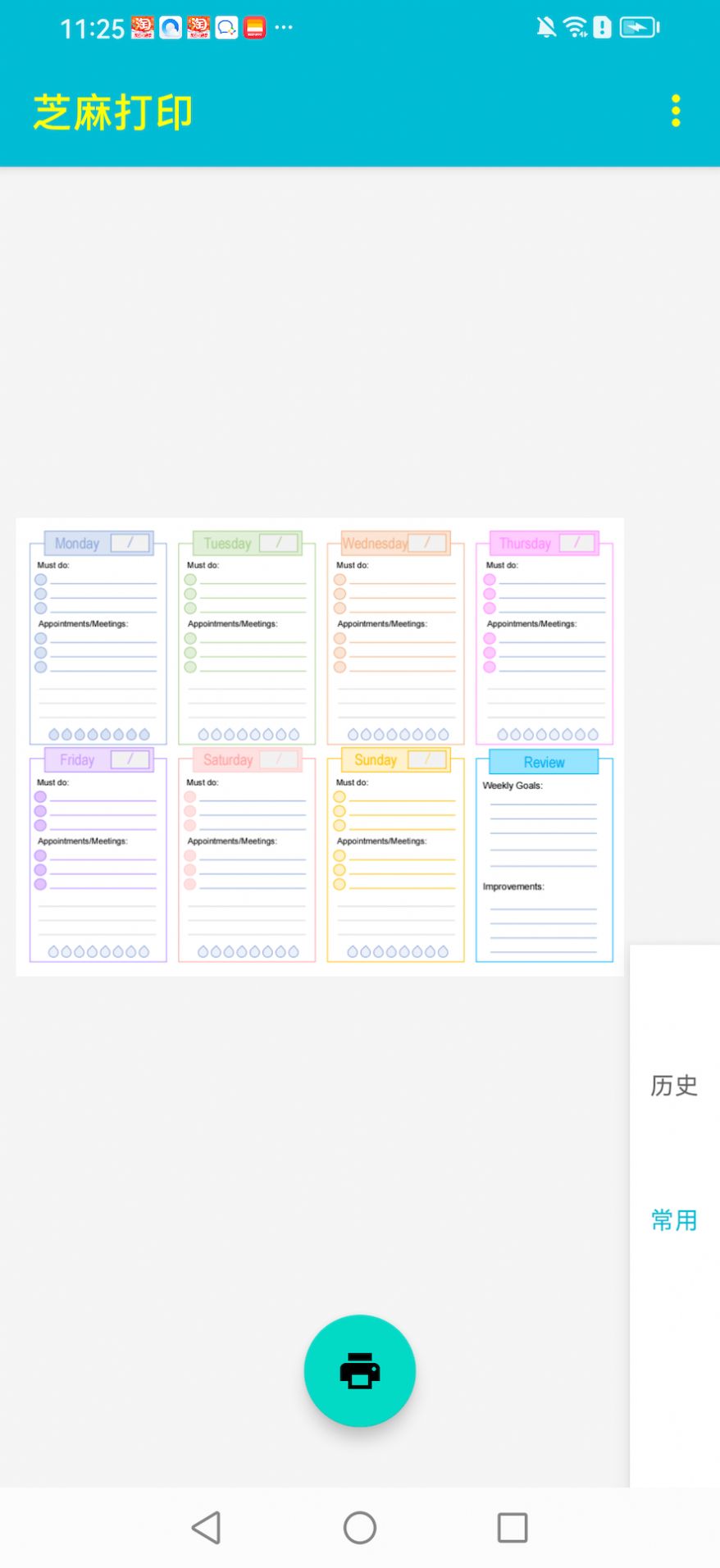
Task: Select the 常用 tab
Action: tap(674, 1219)
